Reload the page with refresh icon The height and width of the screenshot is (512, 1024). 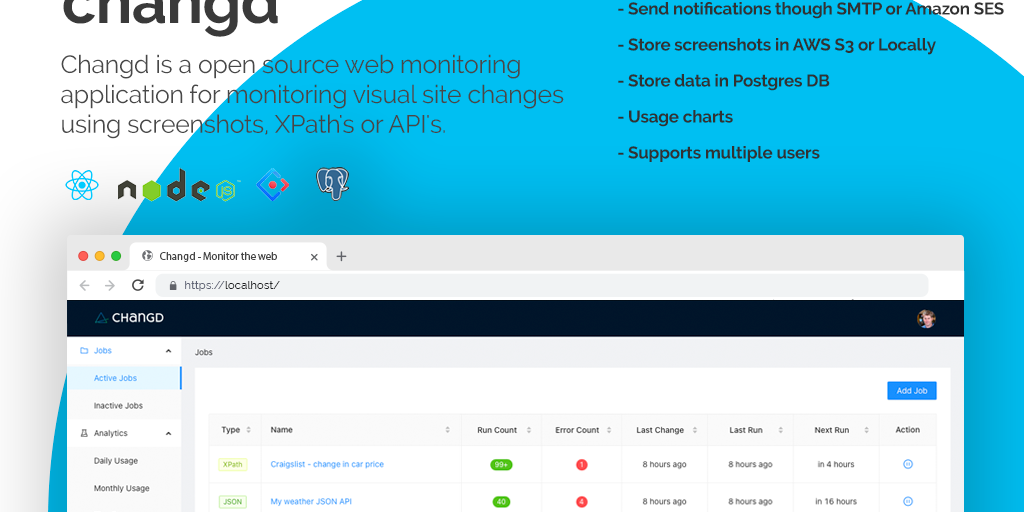[x=138, y=285]
